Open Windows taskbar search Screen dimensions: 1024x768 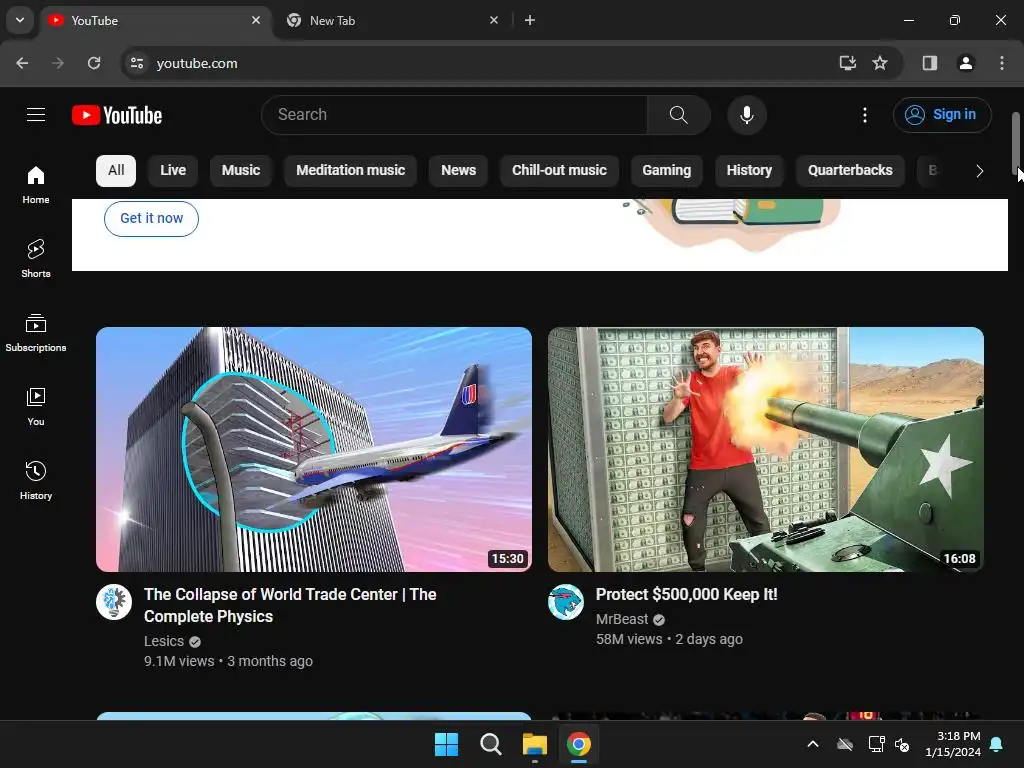coord(490,744)
